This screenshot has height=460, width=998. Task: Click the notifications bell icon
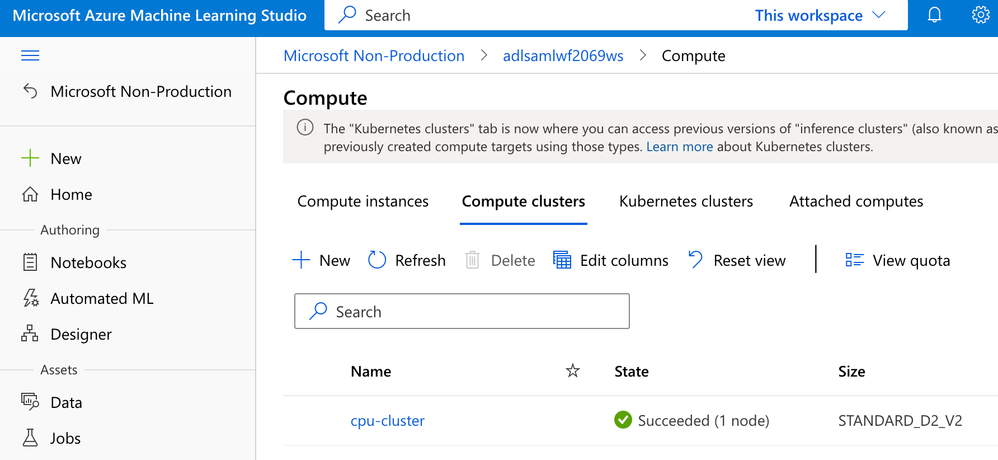point(935,15)
